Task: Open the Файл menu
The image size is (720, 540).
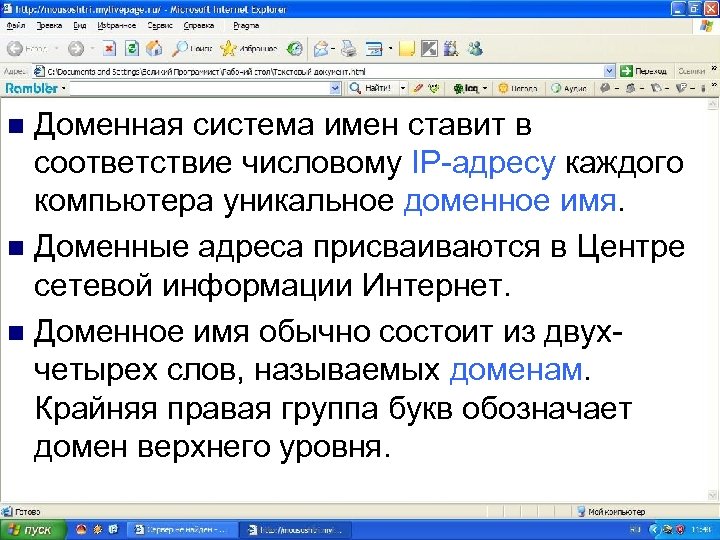Action: [x=16, y=26]
